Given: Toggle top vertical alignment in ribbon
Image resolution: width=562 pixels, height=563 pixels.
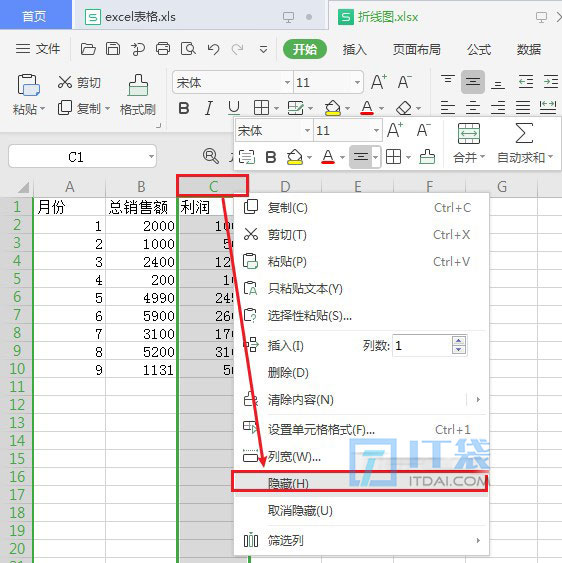Looking at the screenshot, I should point(447,80).
